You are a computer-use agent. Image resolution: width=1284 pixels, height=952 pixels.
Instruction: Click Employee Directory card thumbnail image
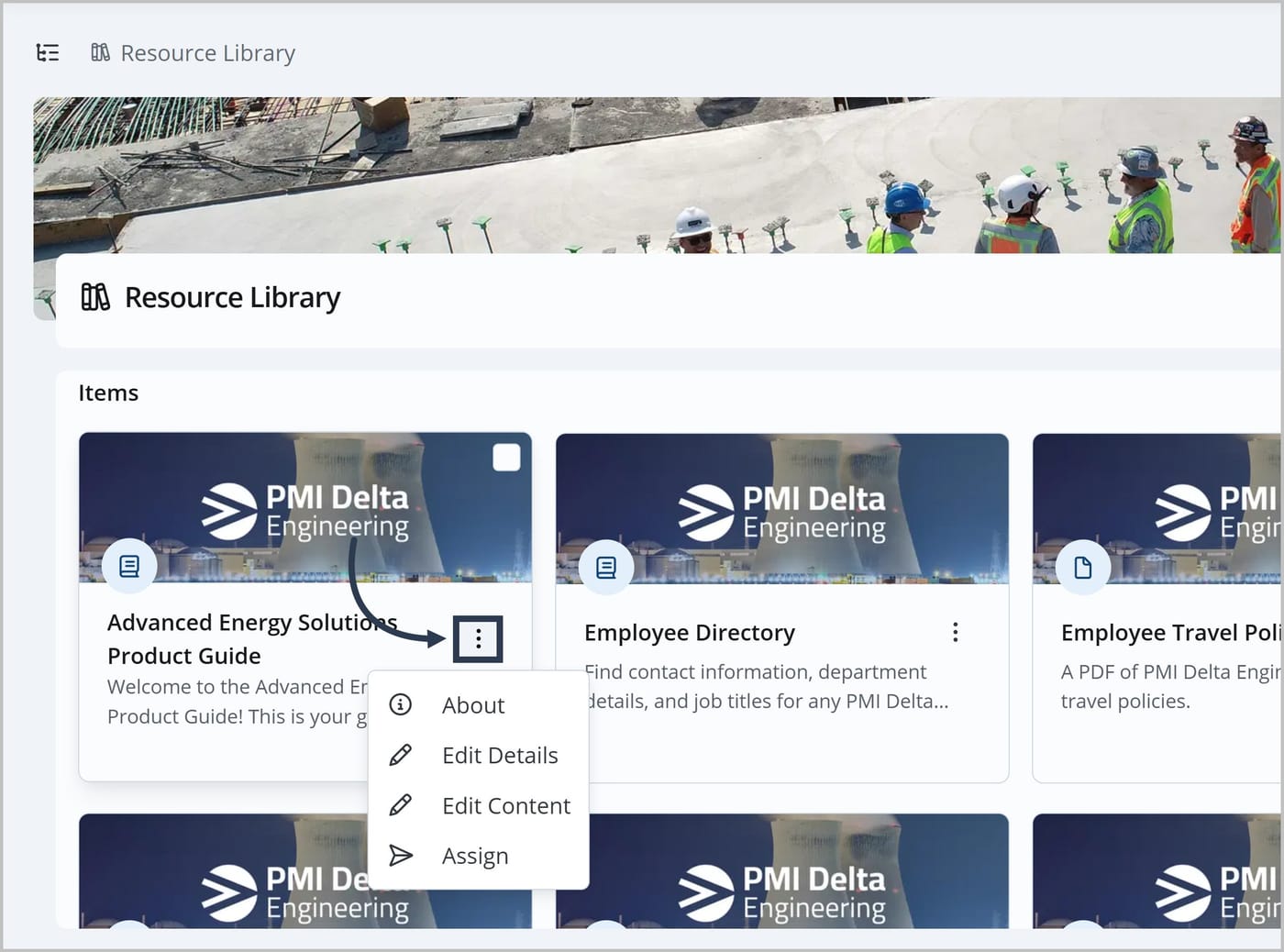pos(782,509)
